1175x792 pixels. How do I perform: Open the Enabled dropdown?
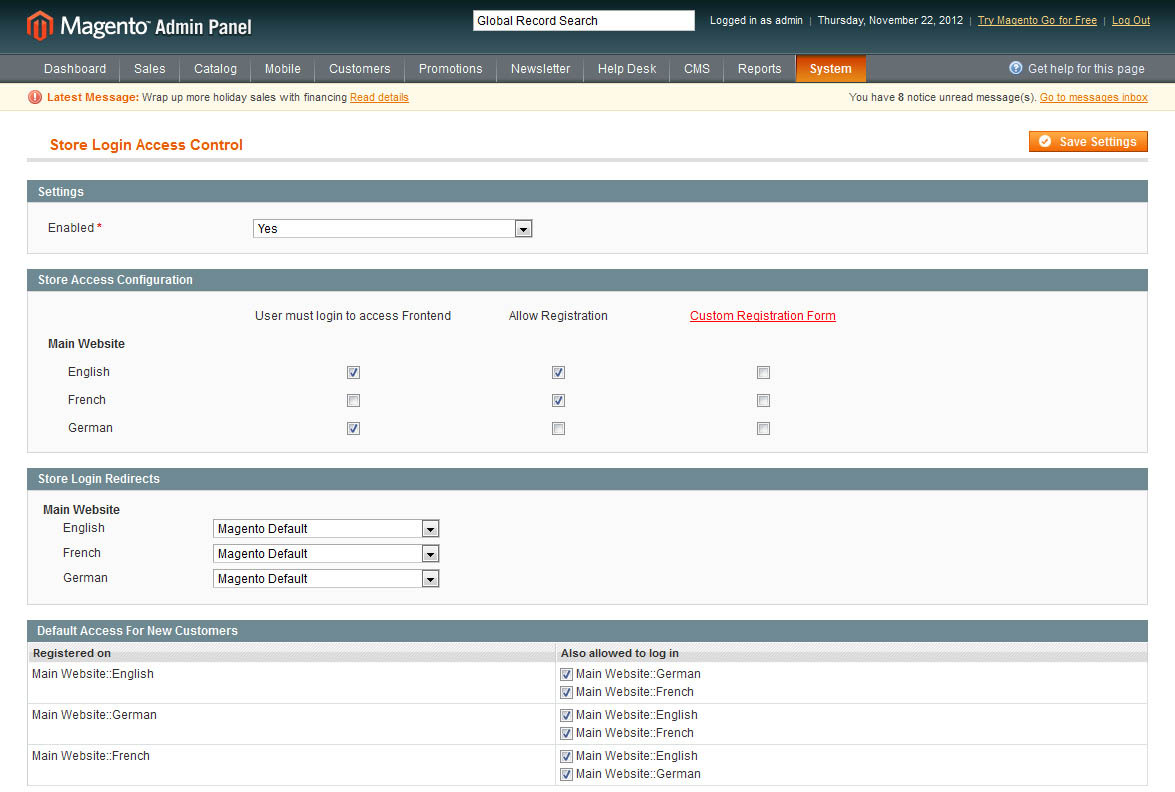pyautogui.click(x=393, y=229)
